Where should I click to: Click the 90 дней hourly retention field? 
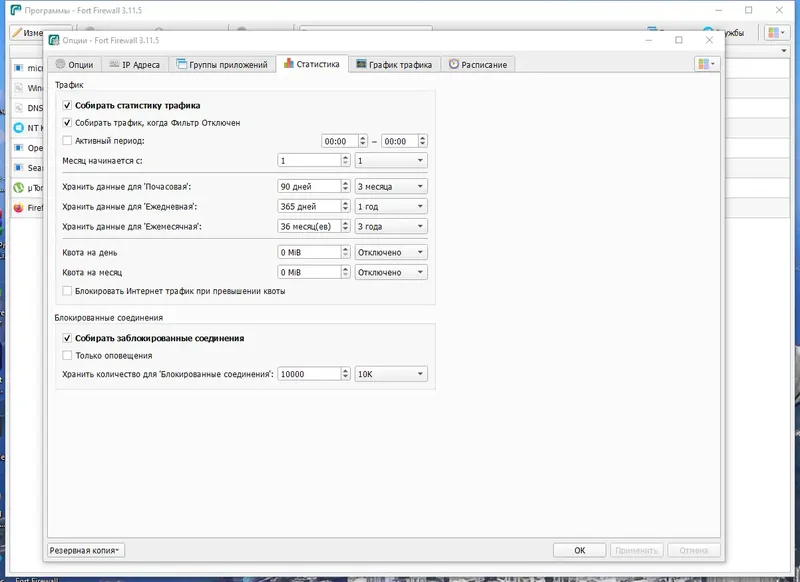(309, 187)
